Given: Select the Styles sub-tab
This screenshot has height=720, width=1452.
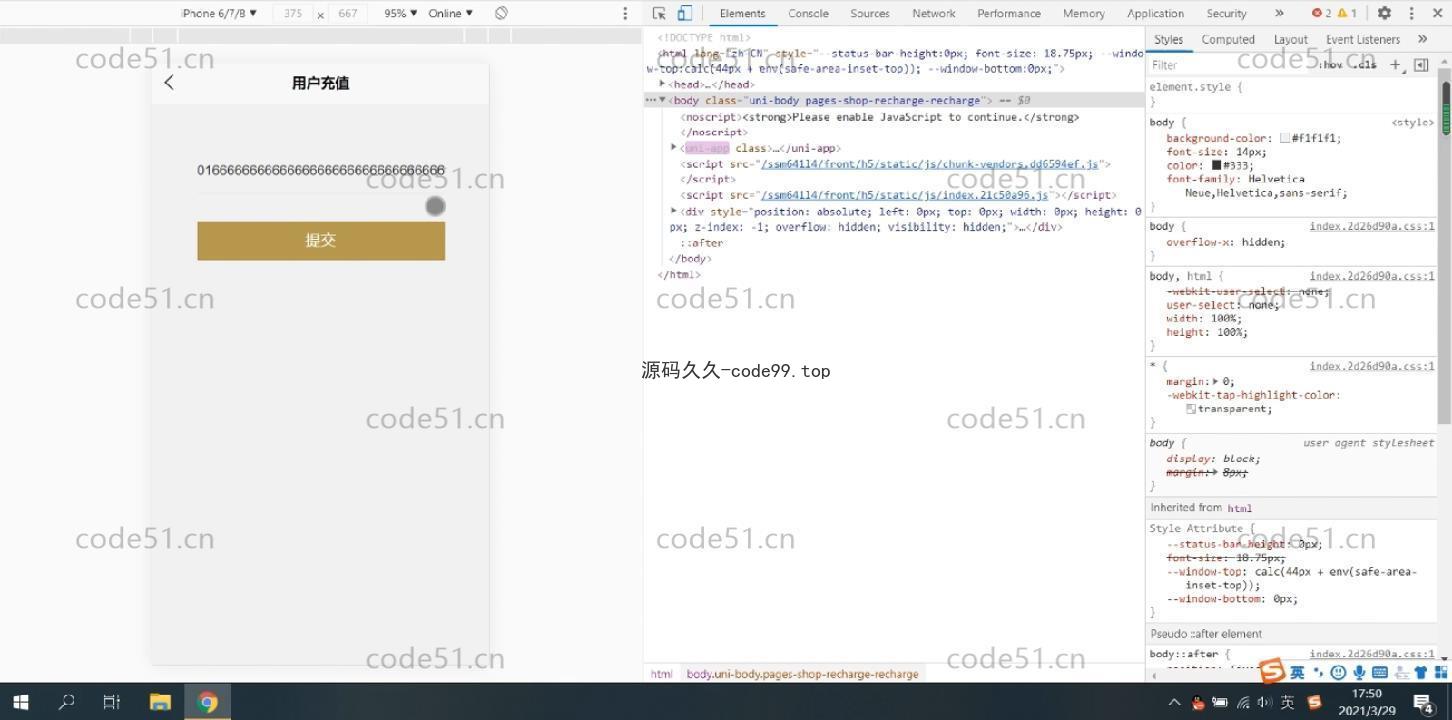Looking at the screenshot, I should coord(1168,40).
